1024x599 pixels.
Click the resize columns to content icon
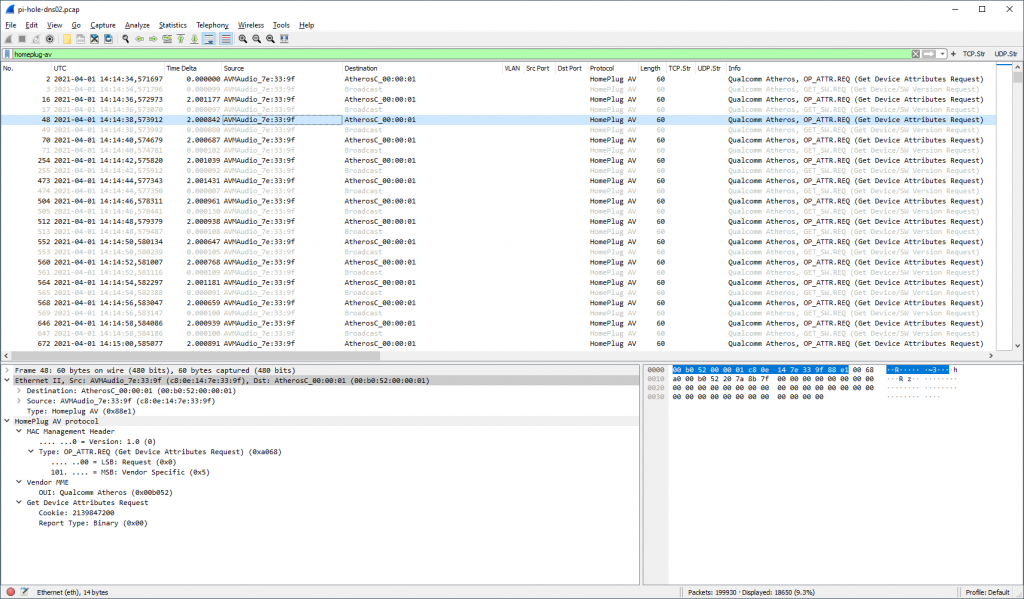283,39
